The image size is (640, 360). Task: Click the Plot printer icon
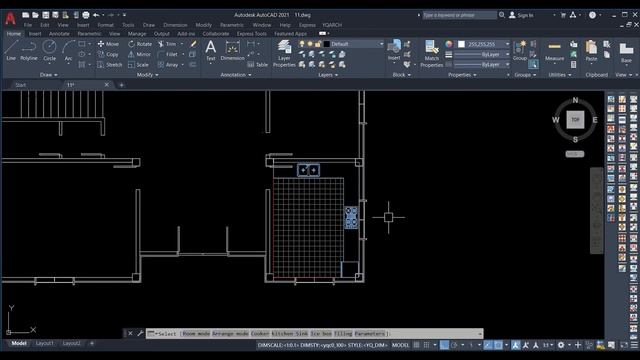point(86,15)
